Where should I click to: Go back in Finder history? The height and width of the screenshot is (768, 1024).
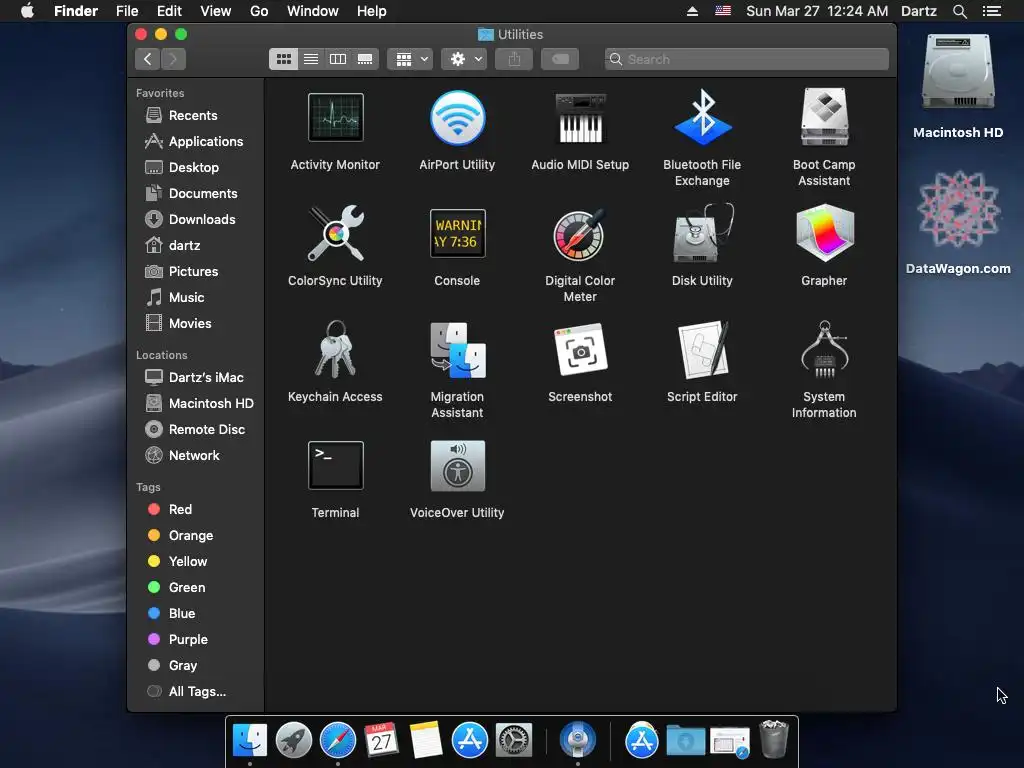(x=148, y=59)
